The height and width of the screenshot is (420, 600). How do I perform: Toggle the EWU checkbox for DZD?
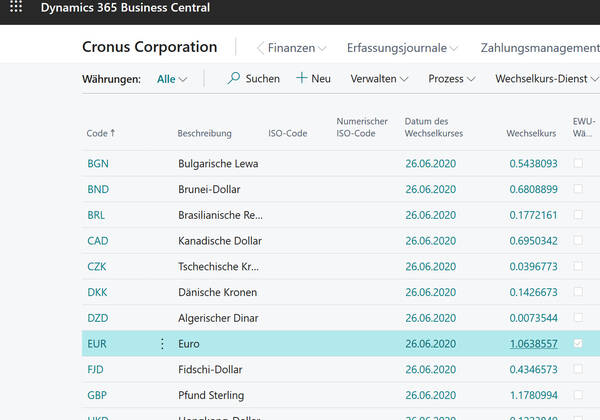tap(578, 317)
